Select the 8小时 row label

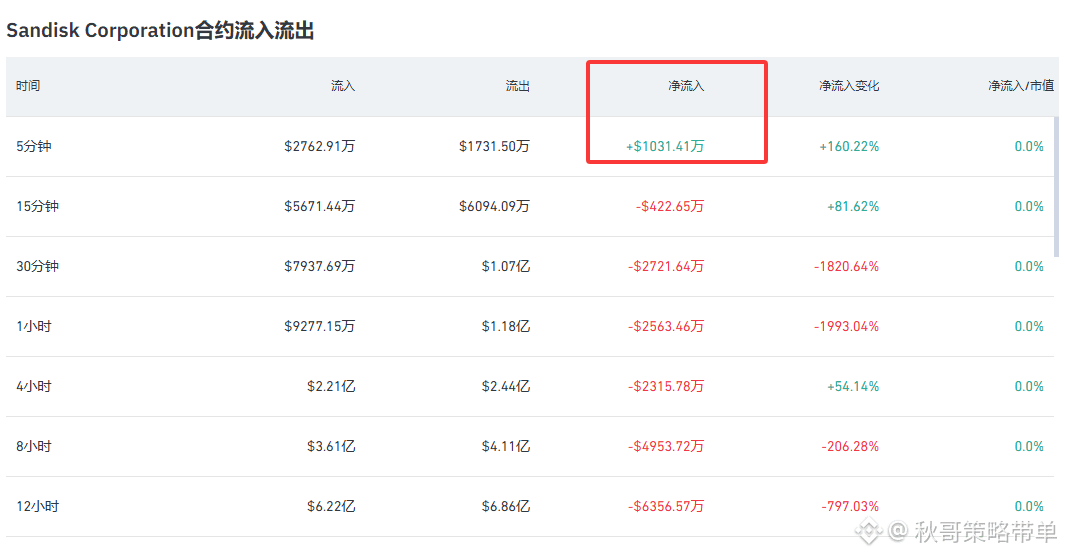pos(34,446)
